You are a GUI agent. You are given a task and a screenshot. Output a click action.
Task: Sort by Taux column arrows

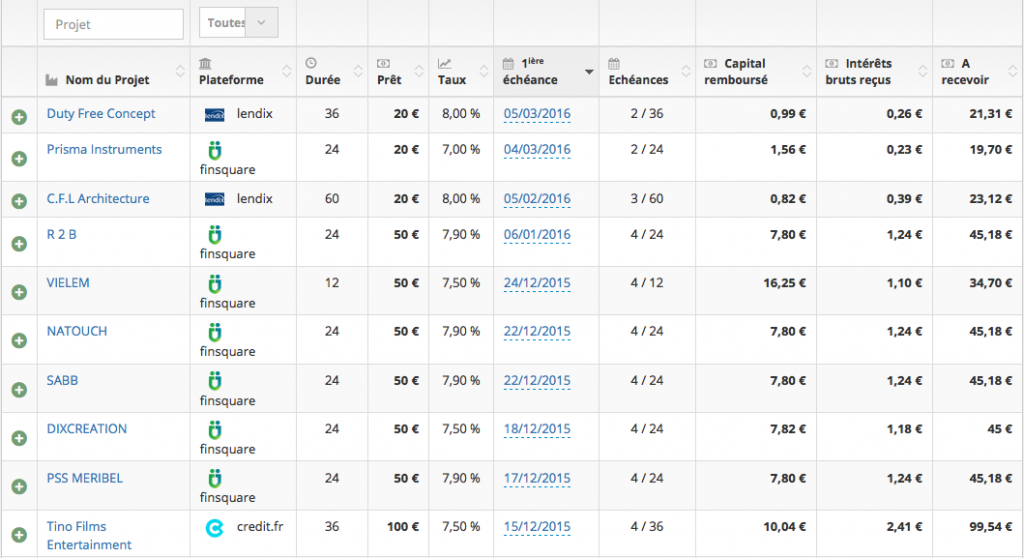(483, 71)
